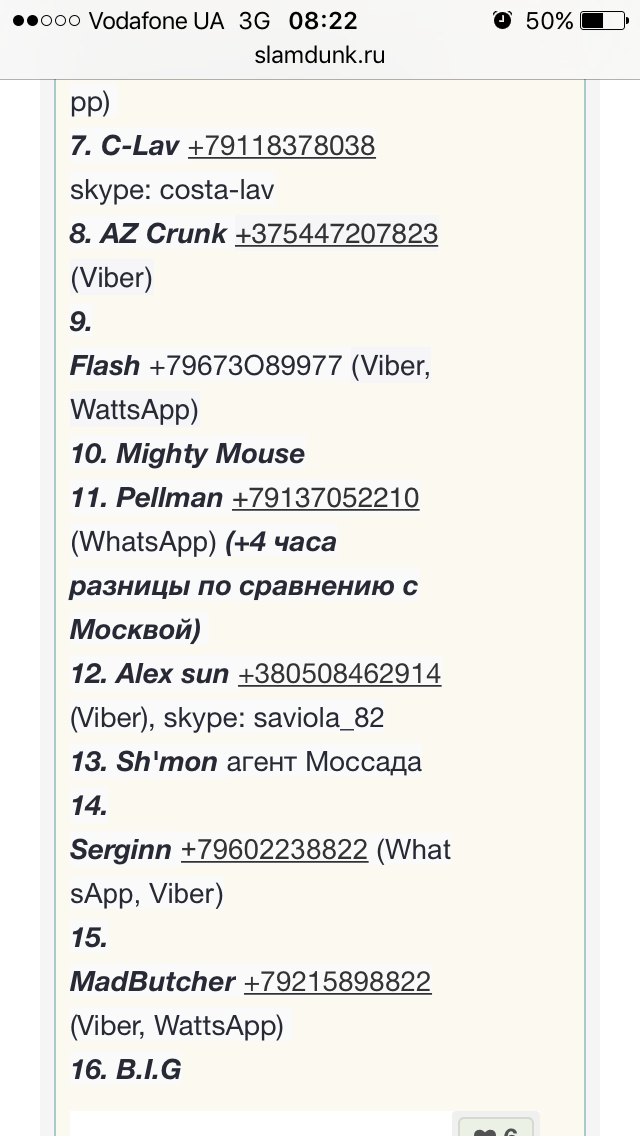Tap the battery indicator icon
Image resolution: width=640 pixels, height=1136 pixels.
[604, 20]
